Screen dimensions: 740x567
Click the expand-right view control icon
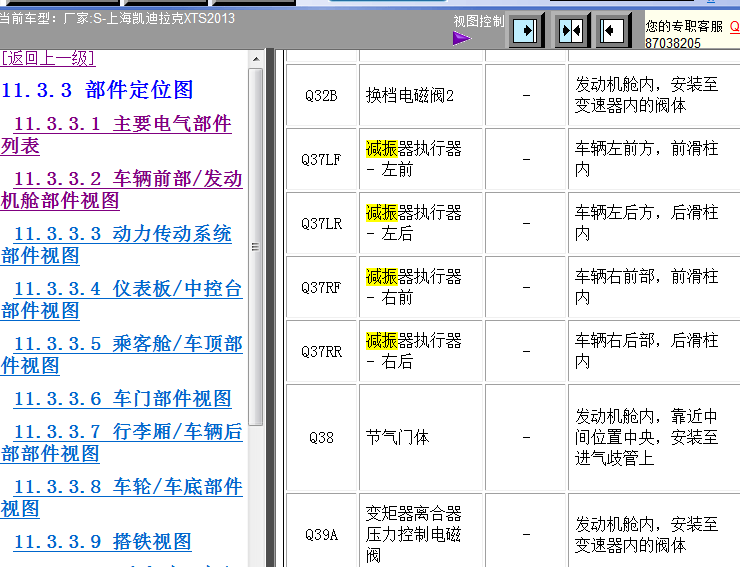pyautogui.click(x=525, y=31)
